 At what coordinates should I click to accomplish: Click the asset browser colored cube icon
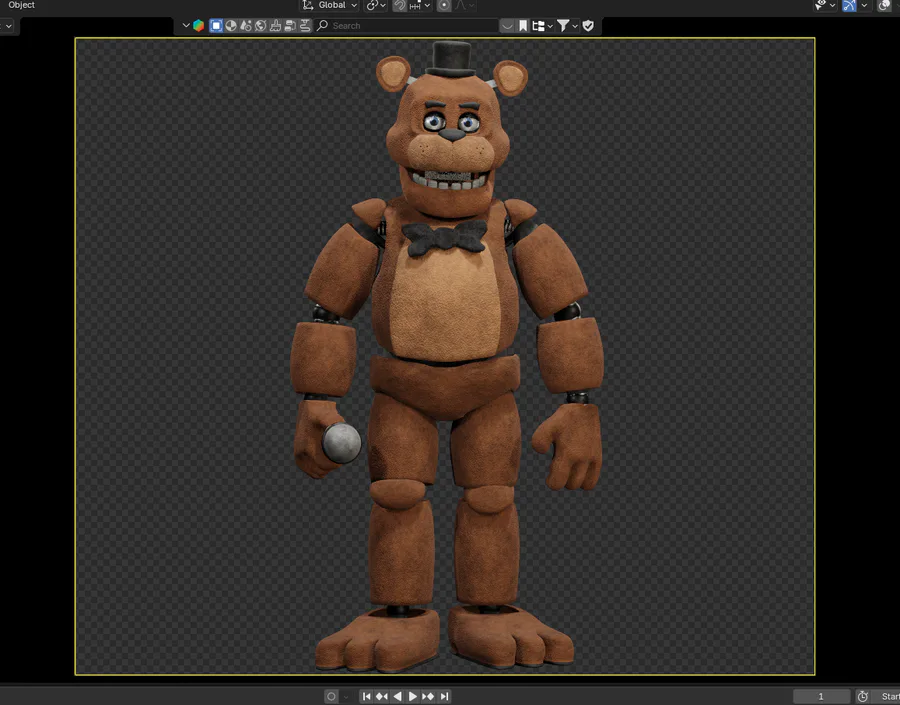pos(199,25)
